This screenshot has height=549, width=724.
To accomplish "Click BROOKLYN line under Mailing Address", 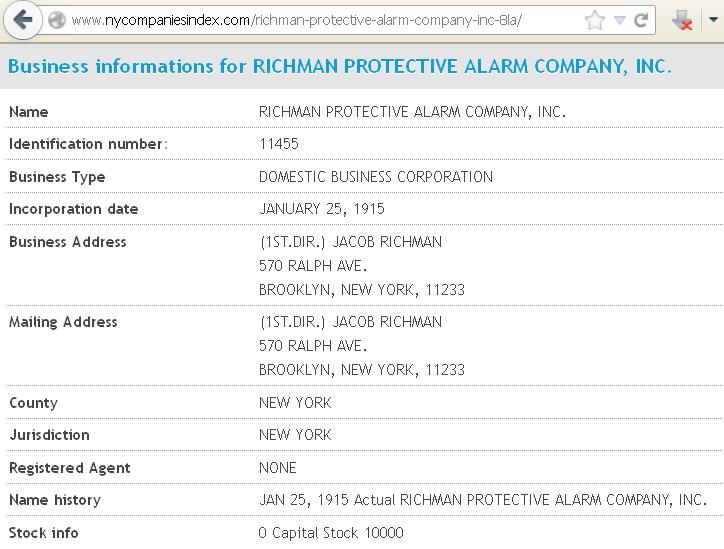I will click(362, 370).
